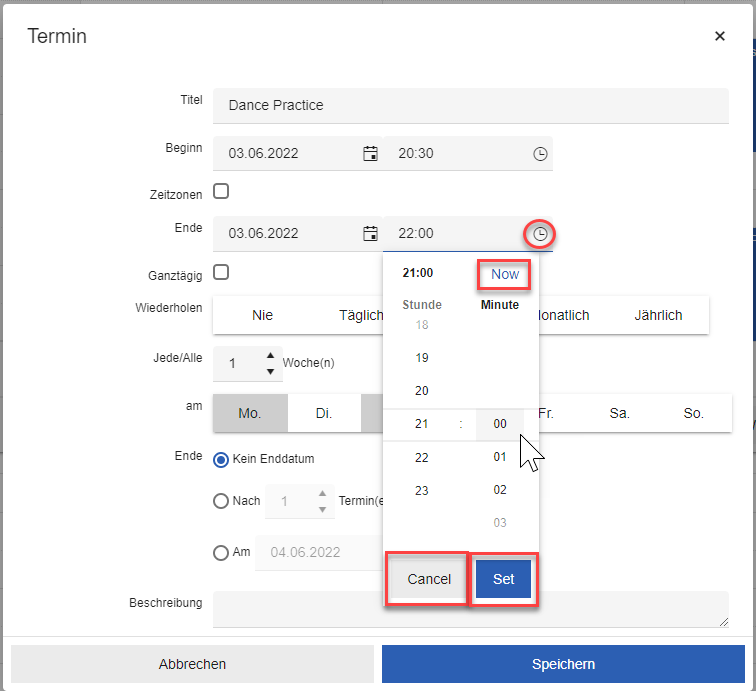Confirm time with the Set button
Screen dimensions: 756x691
(x=503, y=579)
